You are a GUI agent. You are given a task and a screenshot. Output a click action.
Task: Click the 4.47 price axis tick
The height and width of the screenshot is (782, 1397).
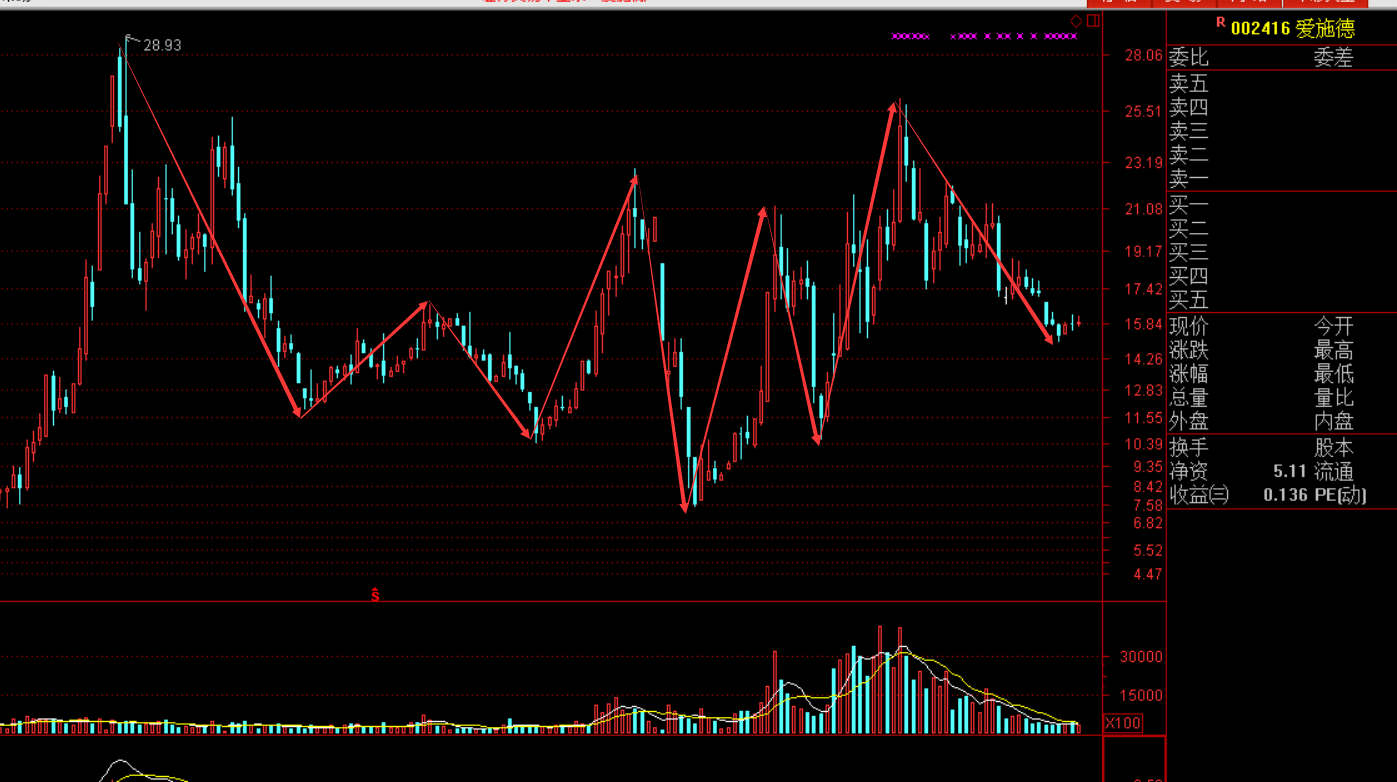[1147, 574]
